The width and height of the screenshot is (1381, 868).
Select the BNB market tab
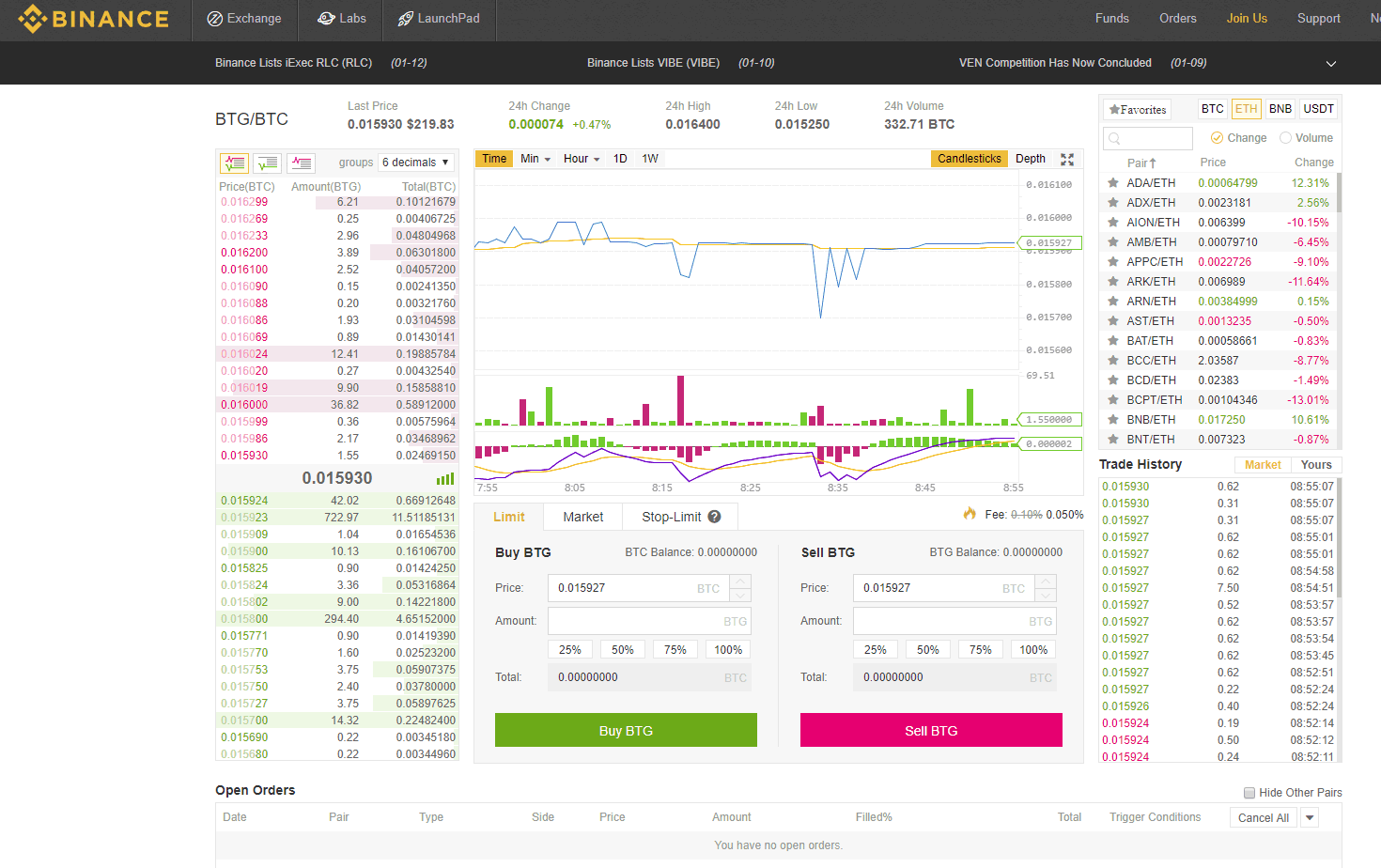point(1280,109)
